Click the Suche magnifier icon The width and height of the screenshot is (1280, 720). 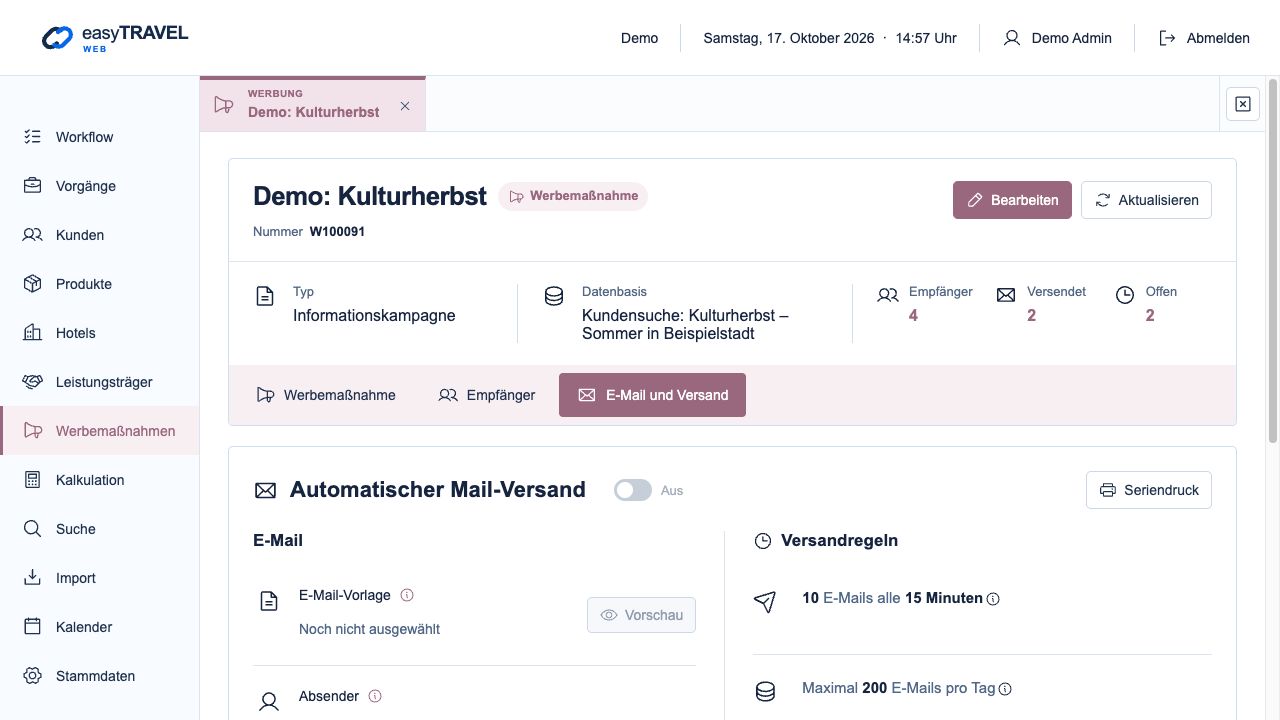(33, 529)
